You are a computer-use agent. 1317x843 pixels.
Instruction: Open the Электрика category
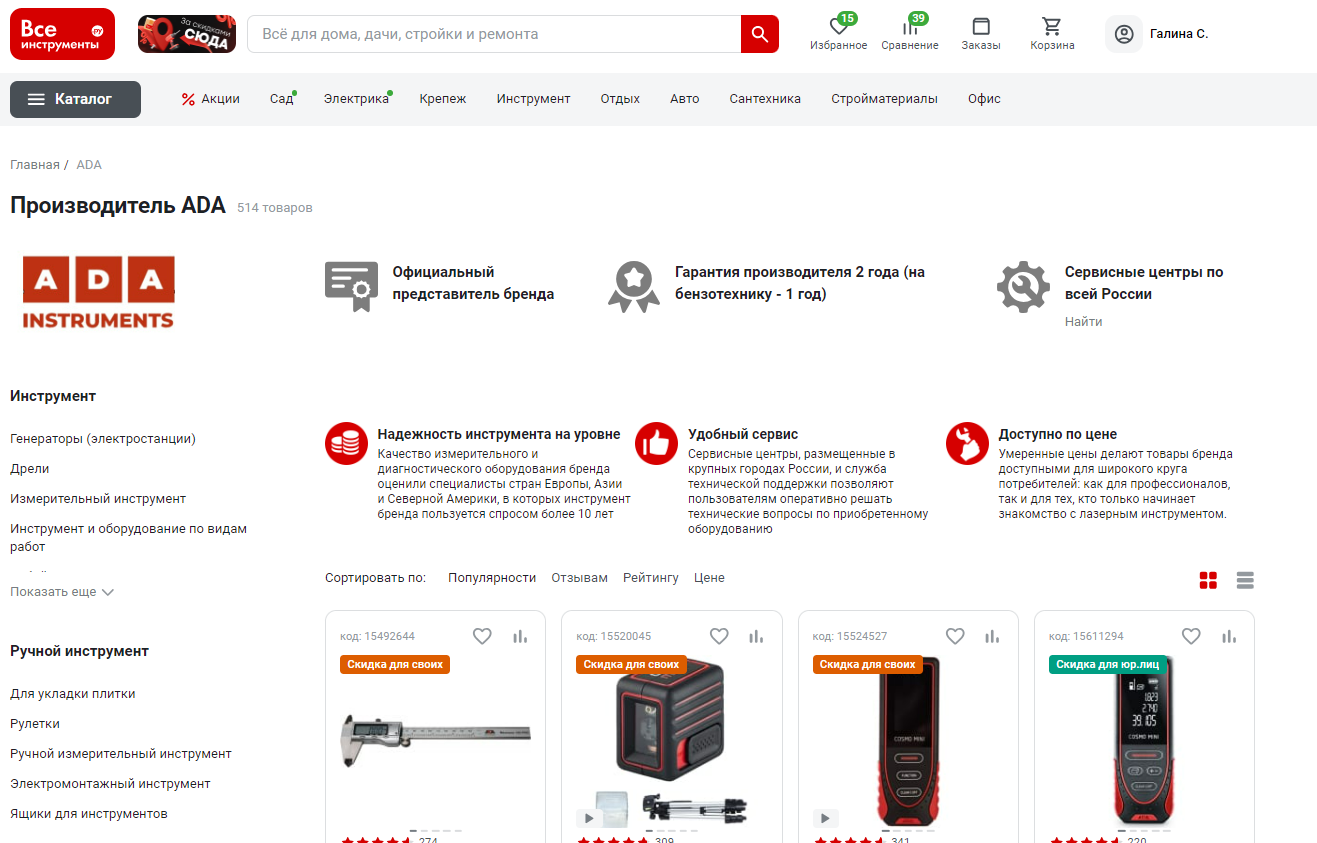click(356, 99)
